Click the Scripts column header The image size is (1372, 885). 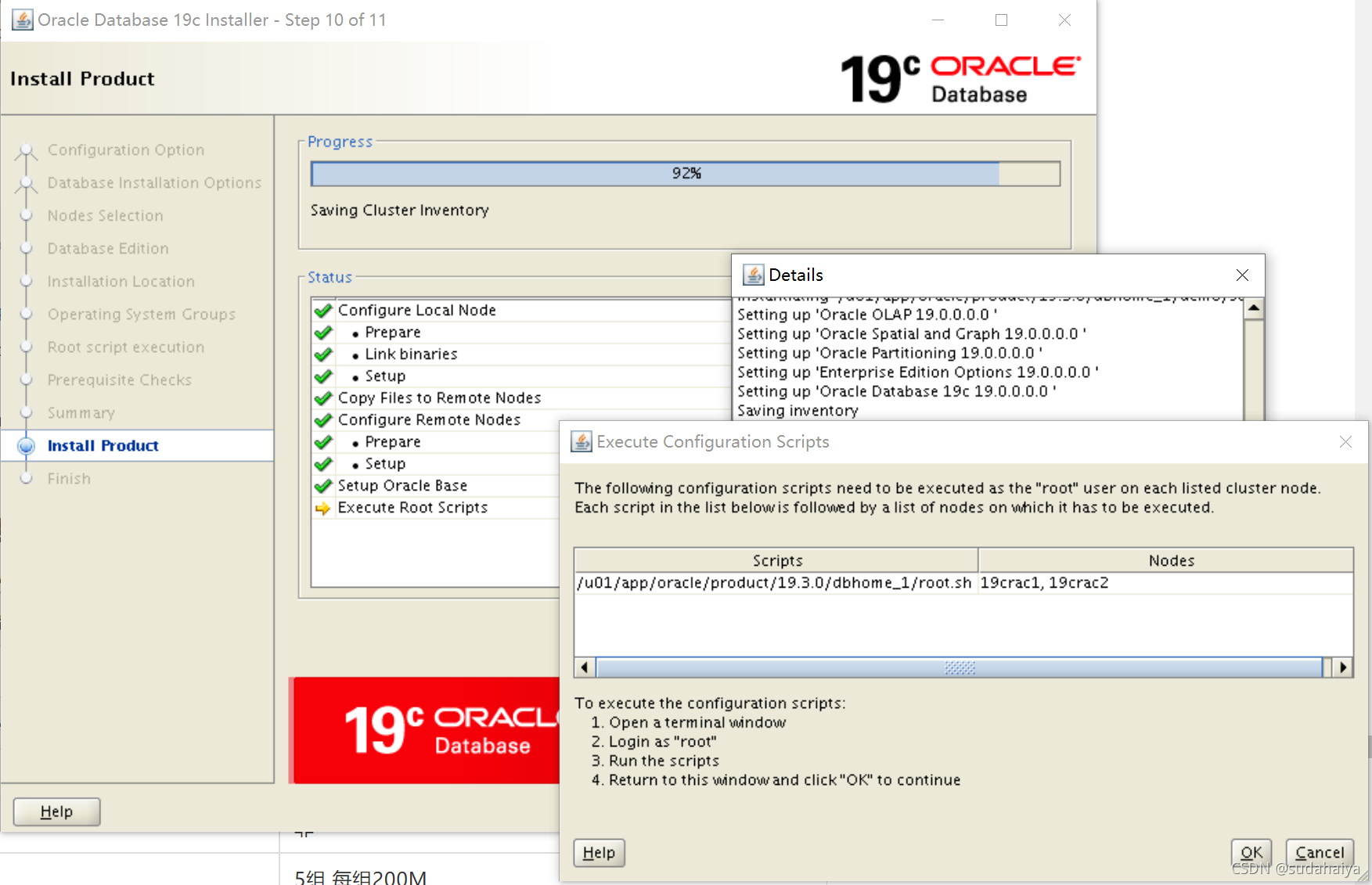777,560
